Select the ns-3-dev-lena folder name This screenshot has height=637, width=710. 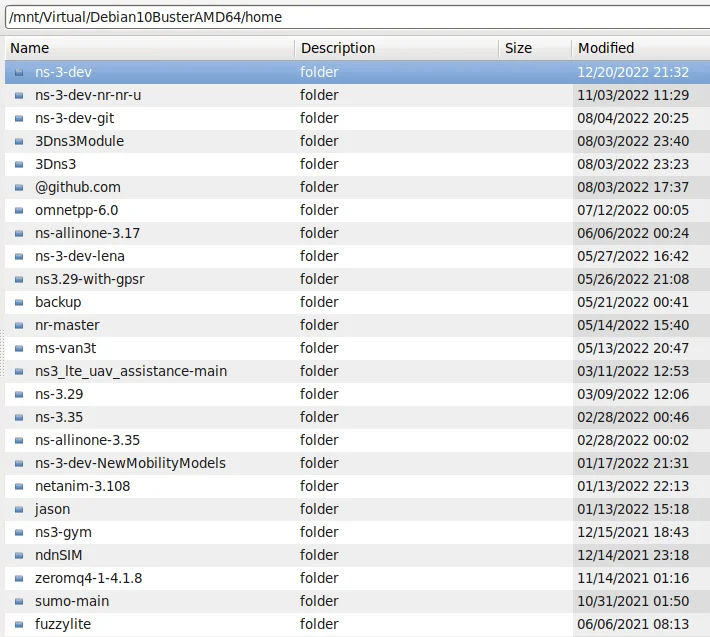(x=80, y=256)
